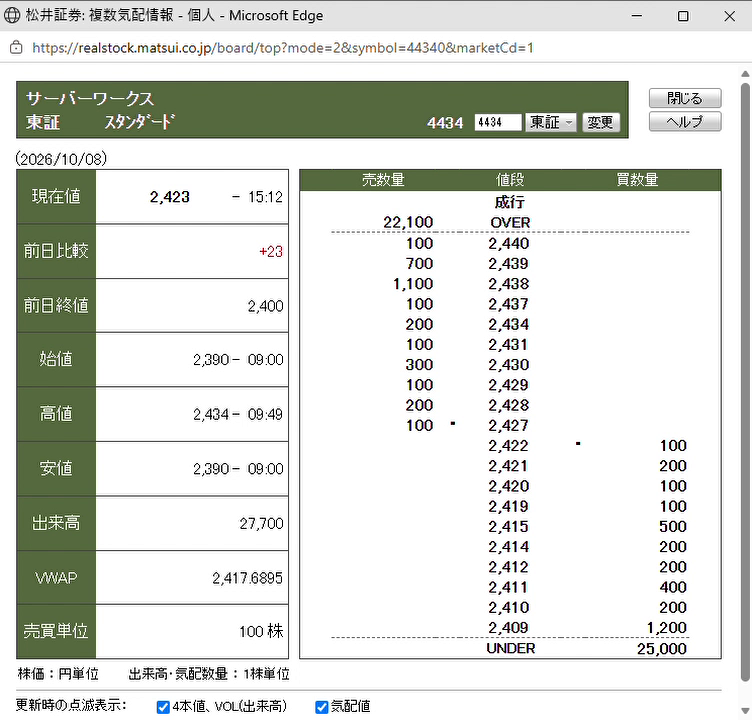
Task: Click volume value 27,700
Action: [x=261, y=523]
